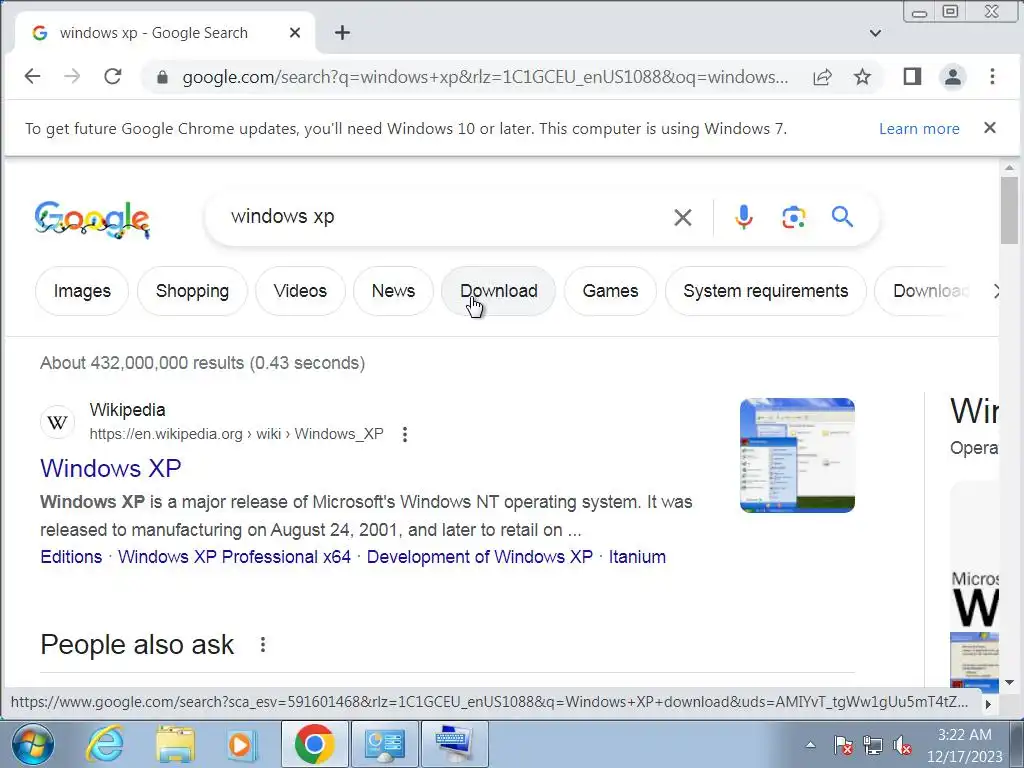The image size is (1024, 768).
Task: Switch to the Videos filter
Action: click(x=300, y=291)
